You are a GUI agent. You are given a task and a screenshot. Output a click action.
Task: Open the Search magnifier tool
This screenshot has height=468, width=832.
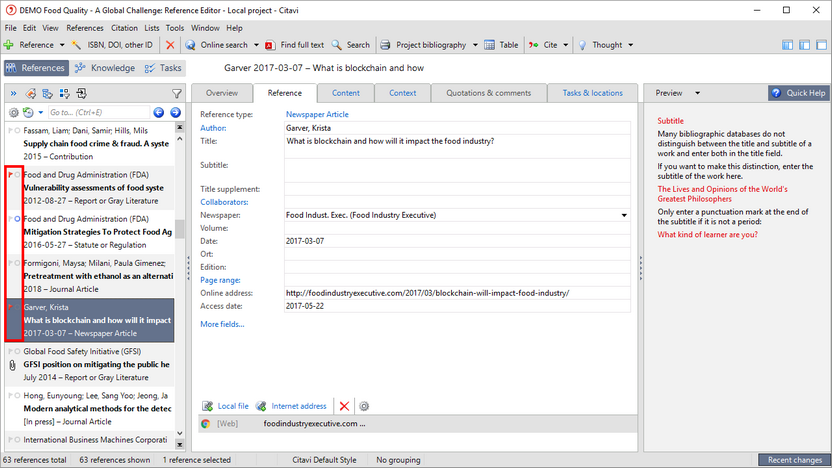[x=350, y=45]
